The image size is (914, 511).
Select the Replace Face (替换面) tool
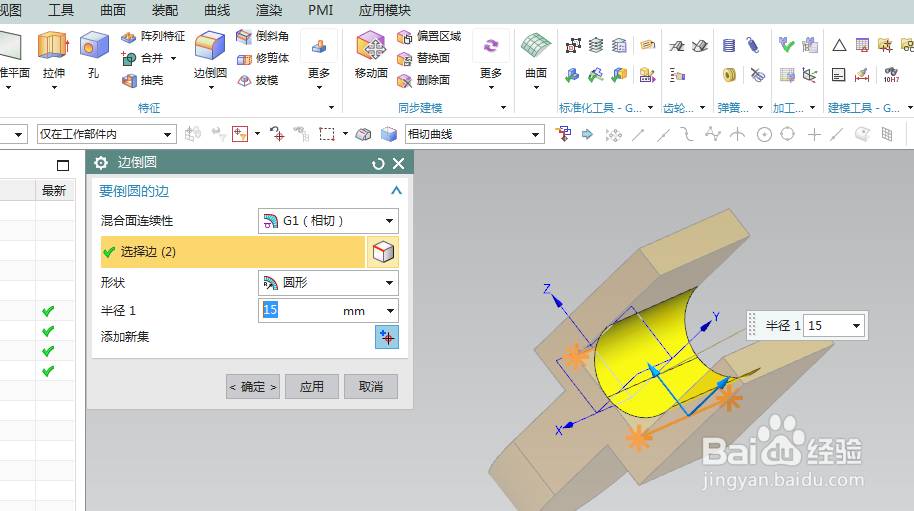click(423, 58)
